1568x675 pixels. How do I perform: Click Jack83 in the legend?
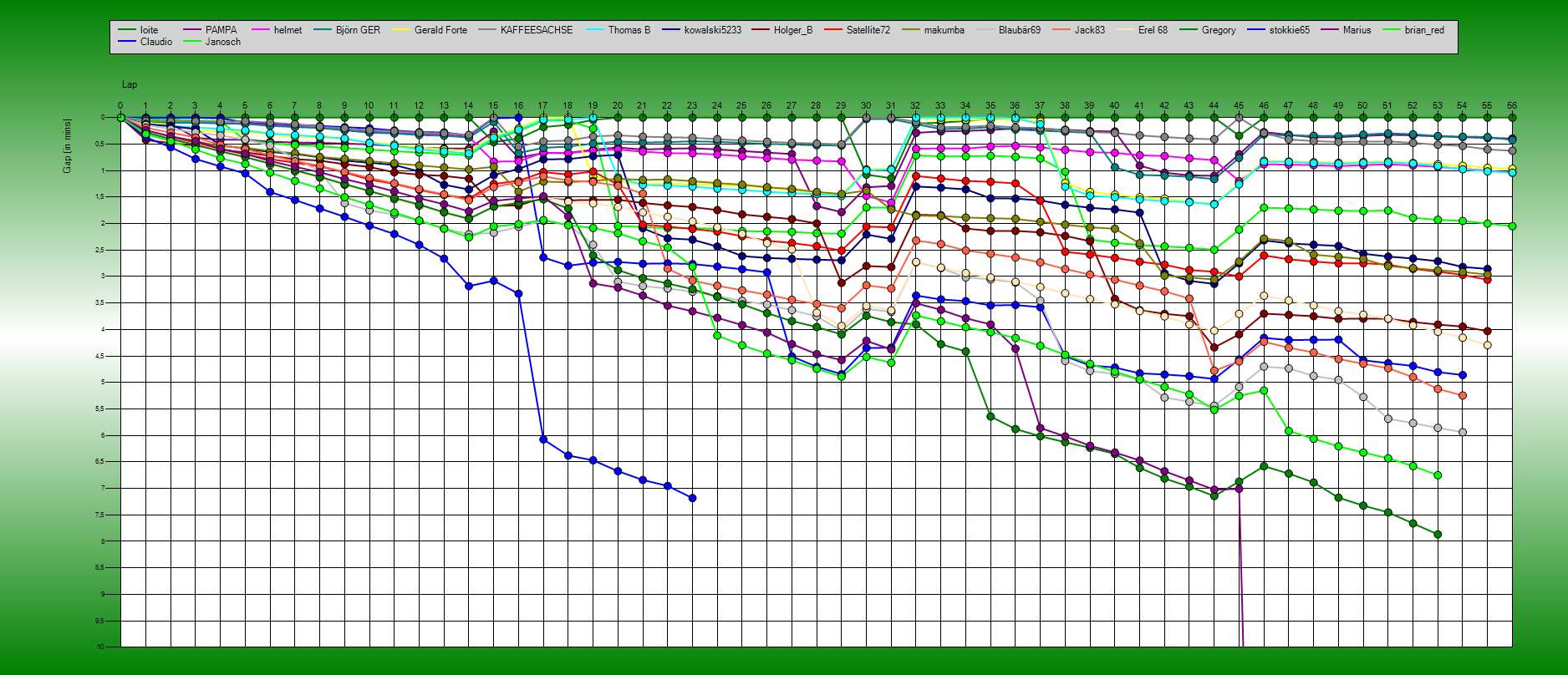[x=1089, y=30]
